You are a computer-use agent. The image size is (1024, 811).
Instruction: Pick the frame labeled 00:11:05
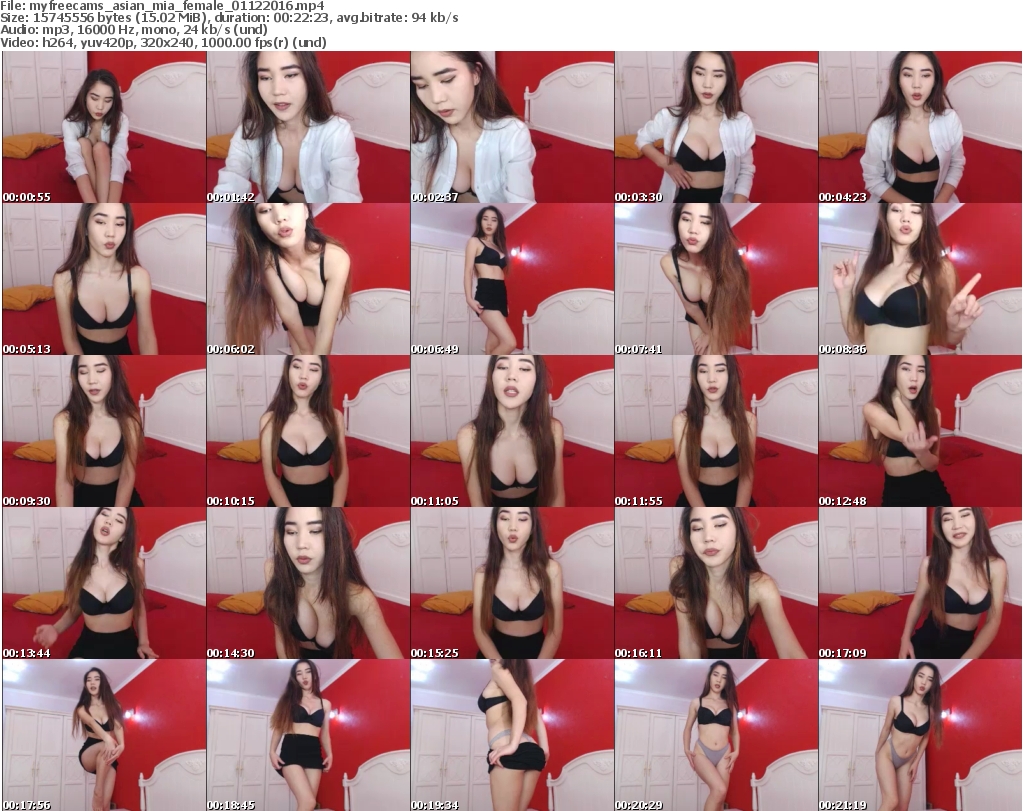pos(512,432)
